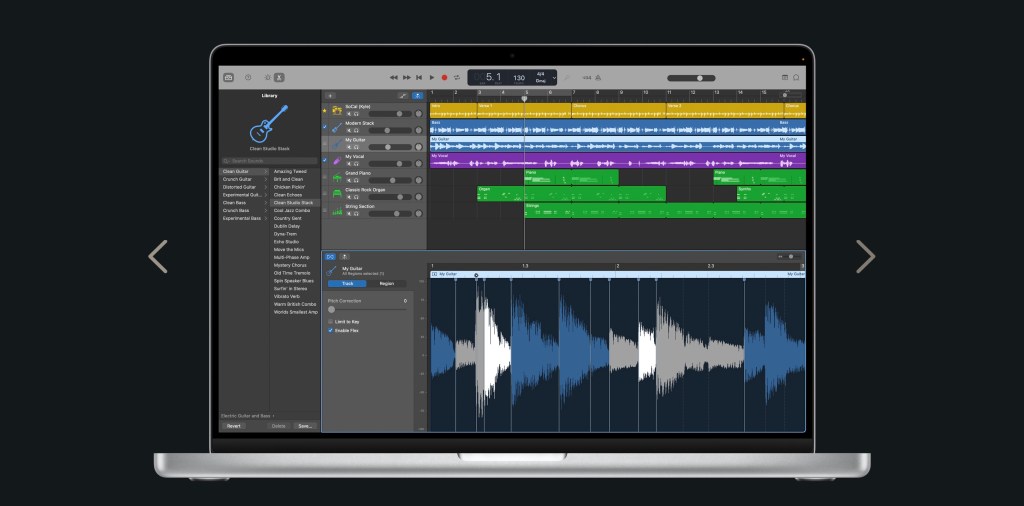Select the Track tab in editor
Viewport: 1024px width, 506px height.
[x=348, y=283]
